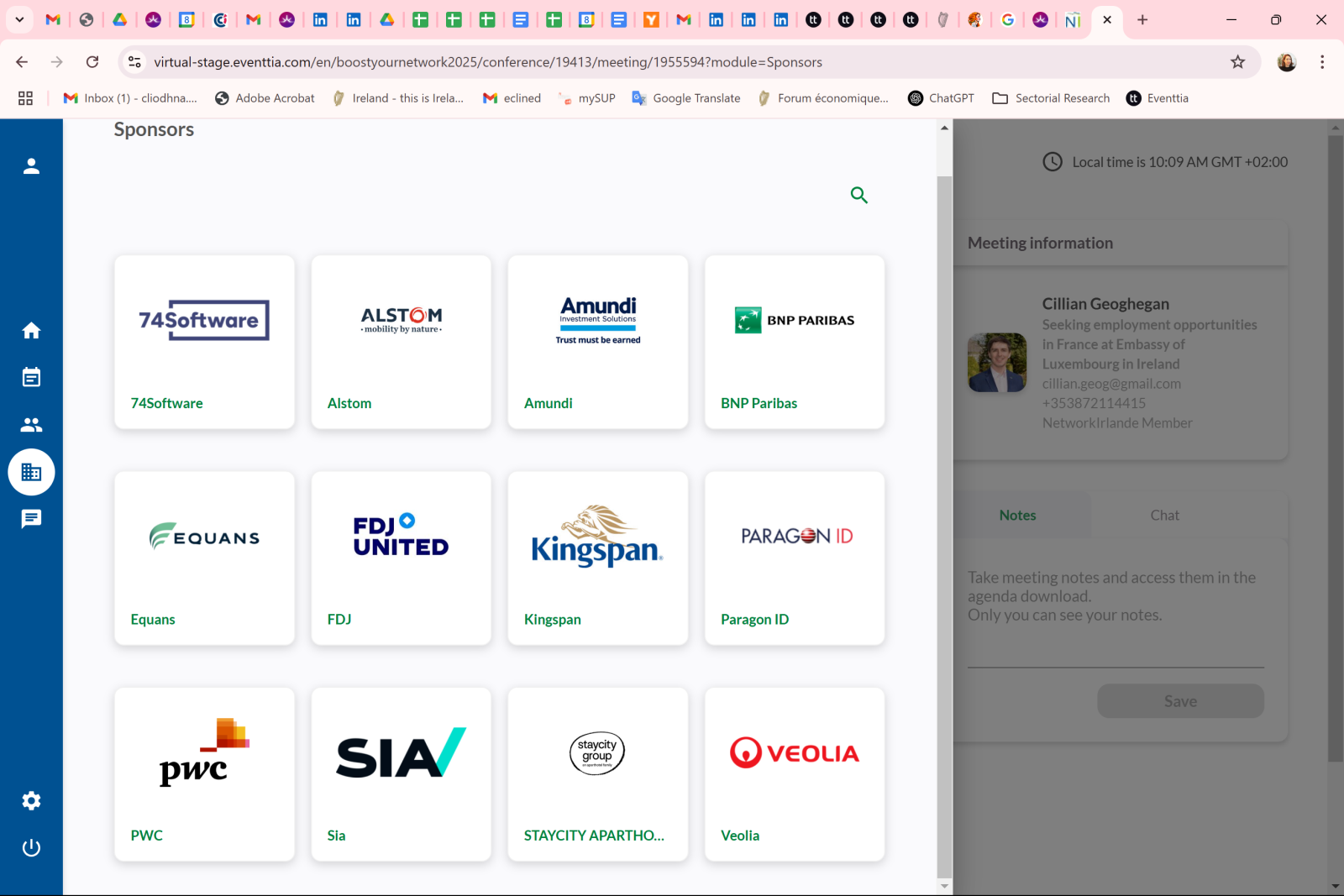Go back to previous page
This screenshot has width=1344, height=896.
click(x=22, y=62)
